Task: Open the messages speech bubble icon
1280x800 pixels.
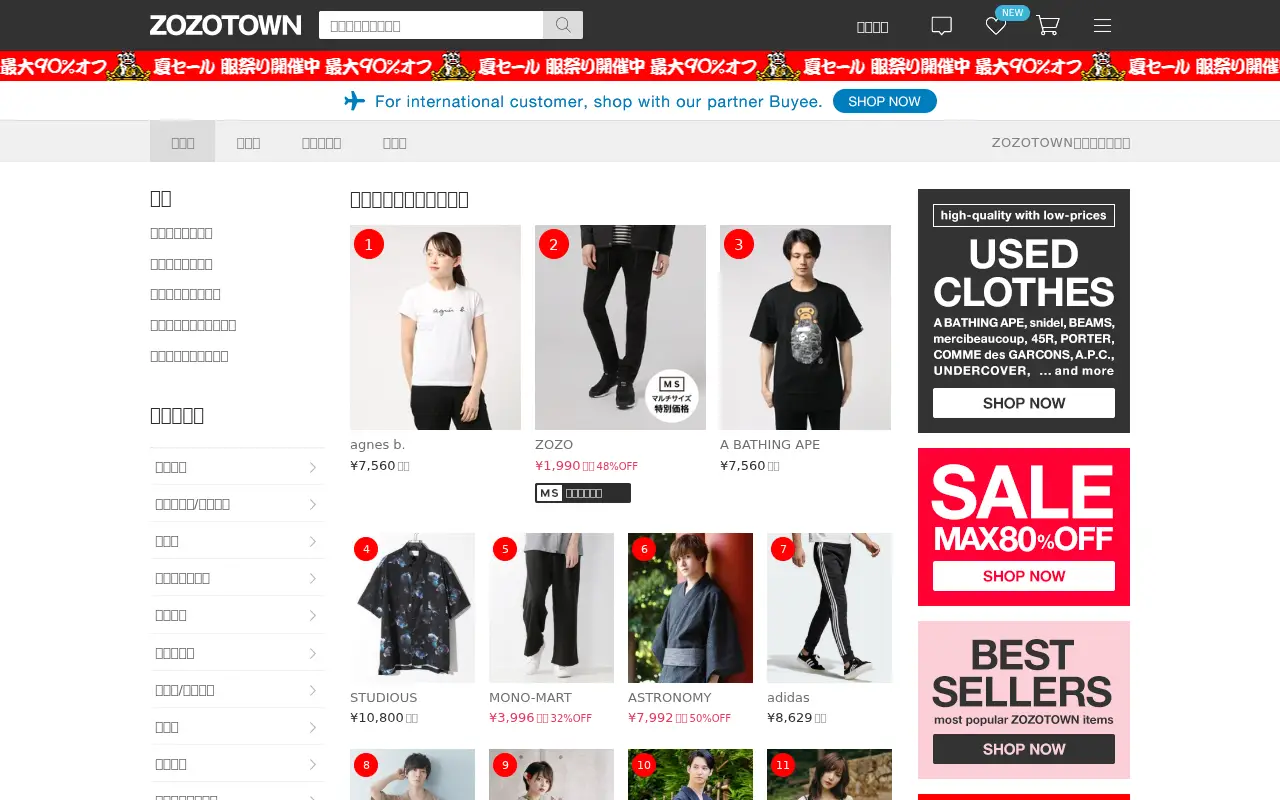Action: point(941,26)
